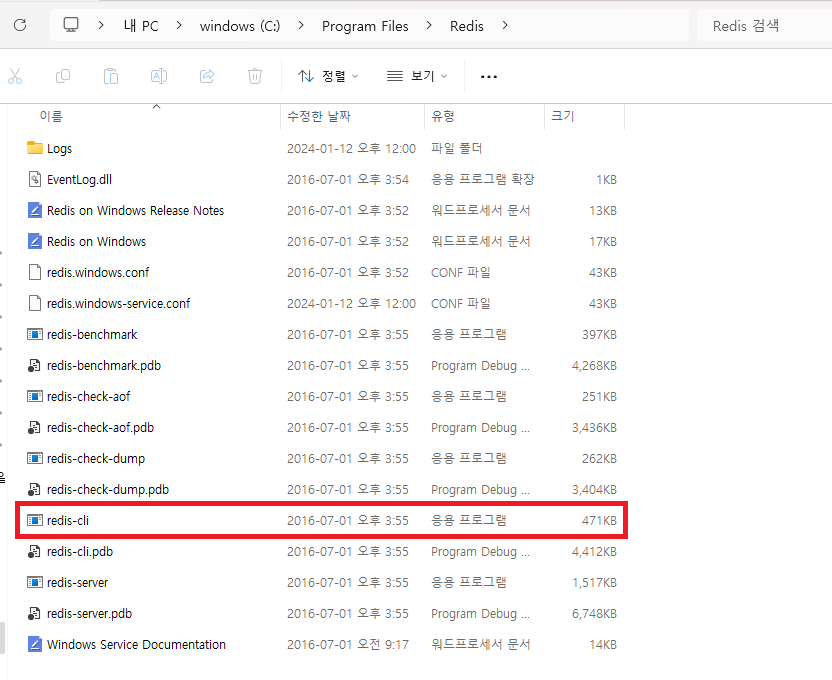Select the Windows Service Documentation document icon
The width and height of the screenshot is (832, 680).
point(34,644)
